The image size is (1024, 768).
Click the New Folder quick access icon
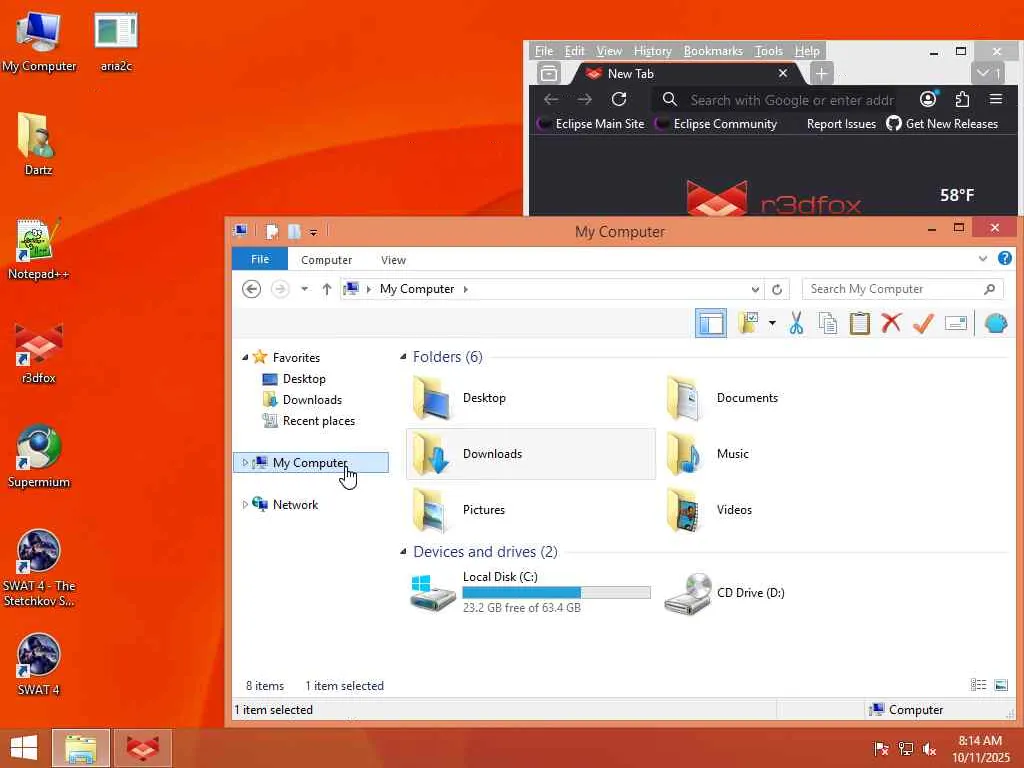[x=294, y=231]
